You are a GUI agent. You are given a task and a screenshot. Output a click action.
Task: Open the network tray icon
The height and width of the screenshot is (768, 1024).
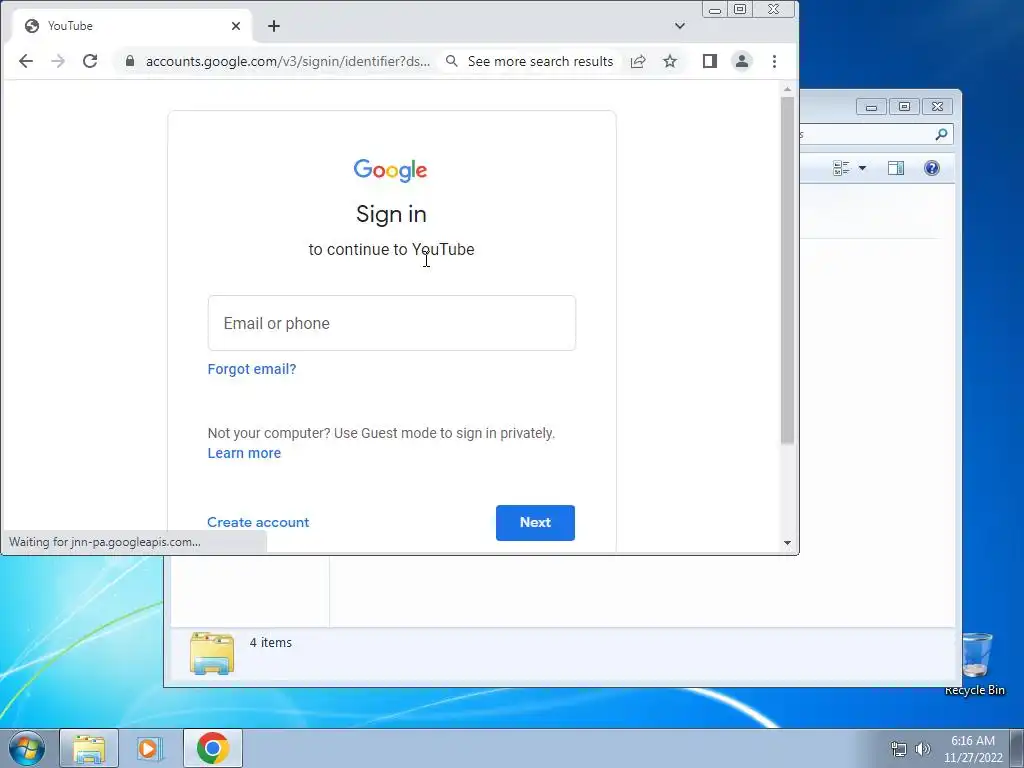899,749
